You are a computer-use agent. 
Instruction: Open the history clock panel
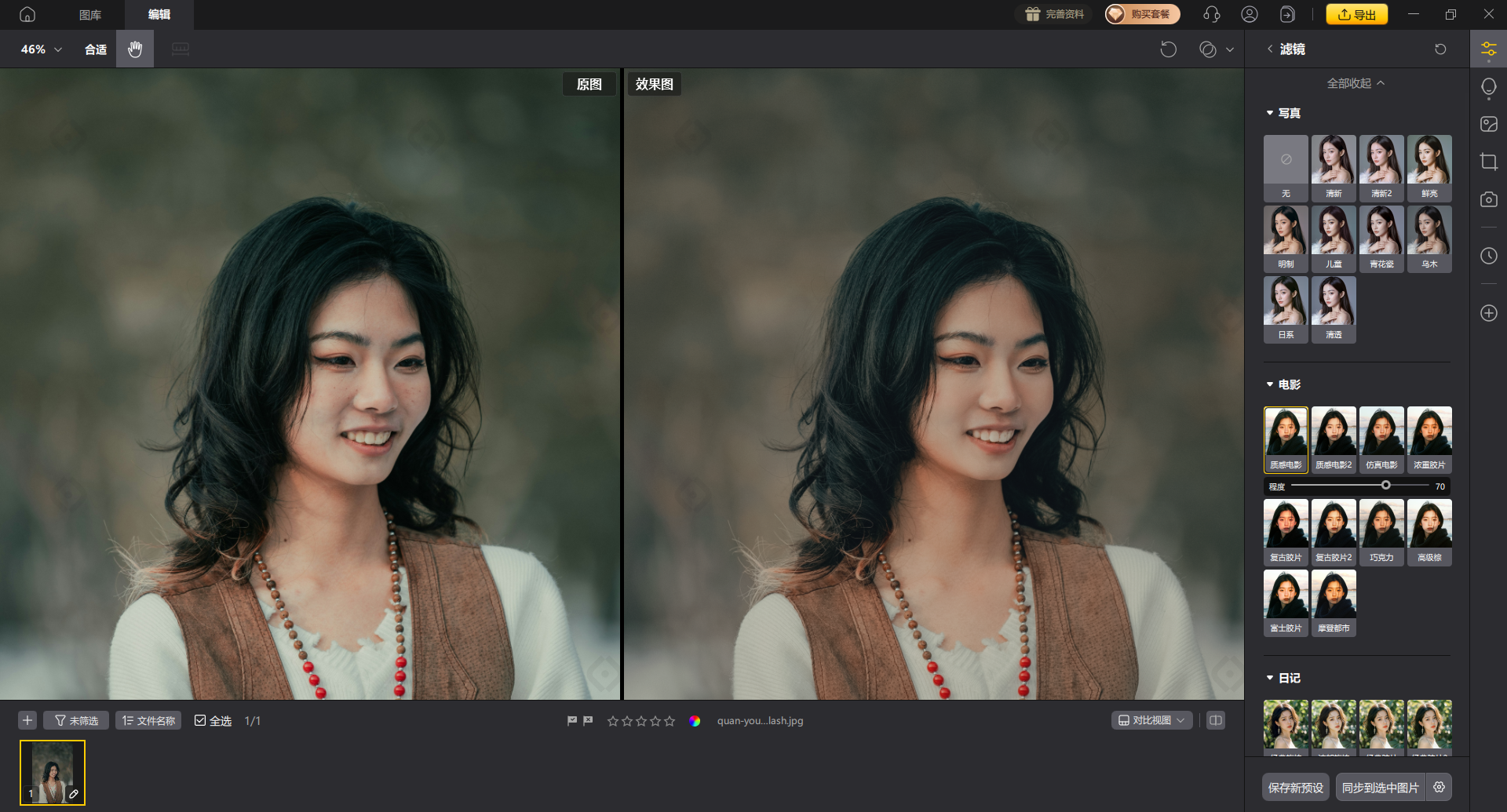pos(1488,256)
